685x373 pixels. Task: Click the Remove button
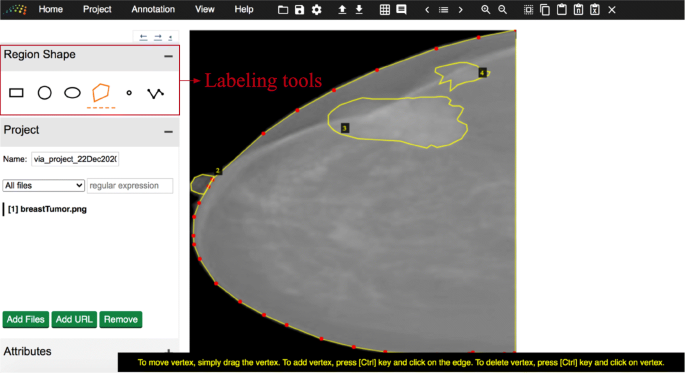point(121,319)
